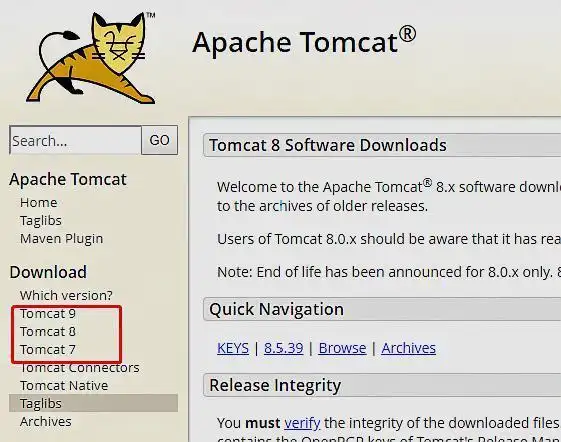This screenshot has width=561, height=442.
Task: Select Tomcat 9 in Download list
Action: tap(48, 314)
